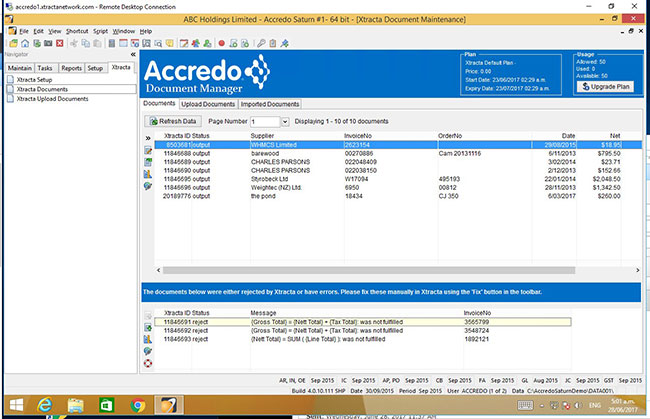Select the Xtracta navigator tab
Screen dimensions: 650x419
[x=121, y=67]
